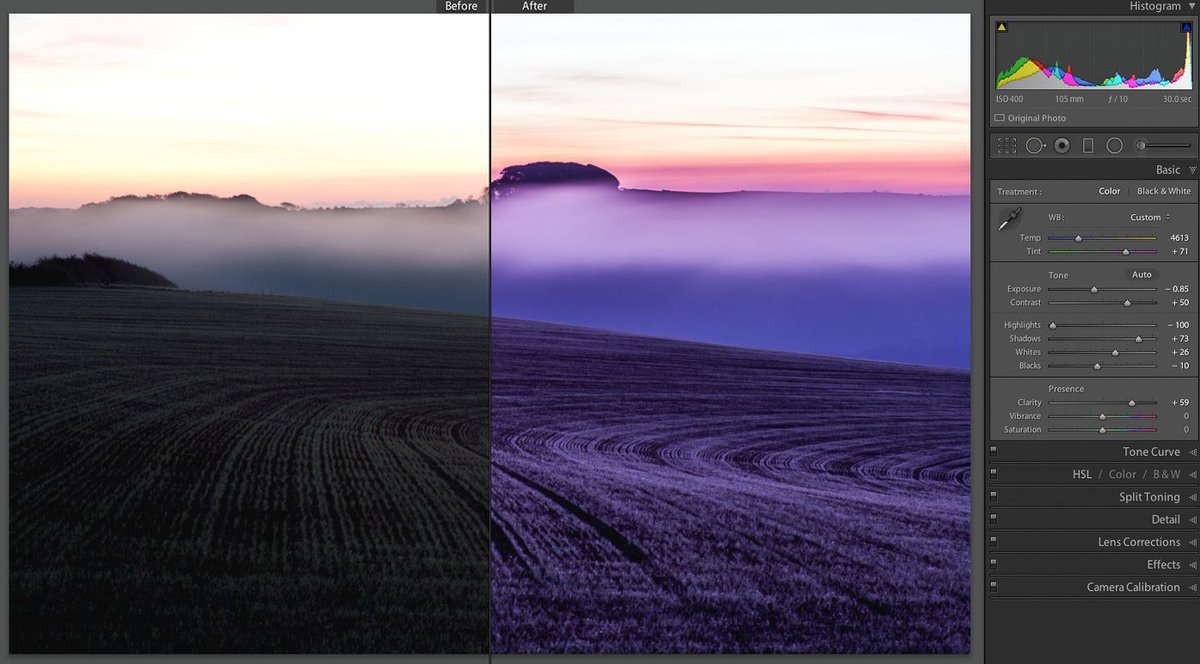Click the Tone section label
Screen dimensions: 1200x664
coord(1058,275)
